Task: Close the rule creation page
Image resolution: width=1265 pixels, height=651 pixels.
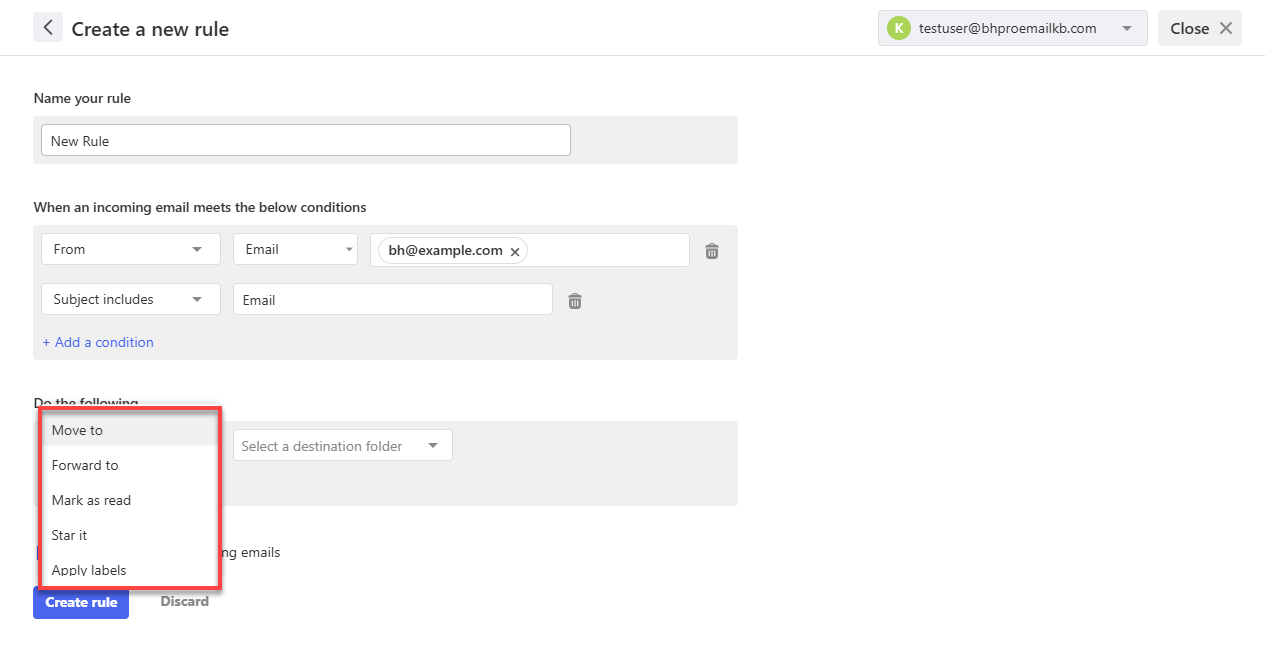Action: pos(1200,28)
